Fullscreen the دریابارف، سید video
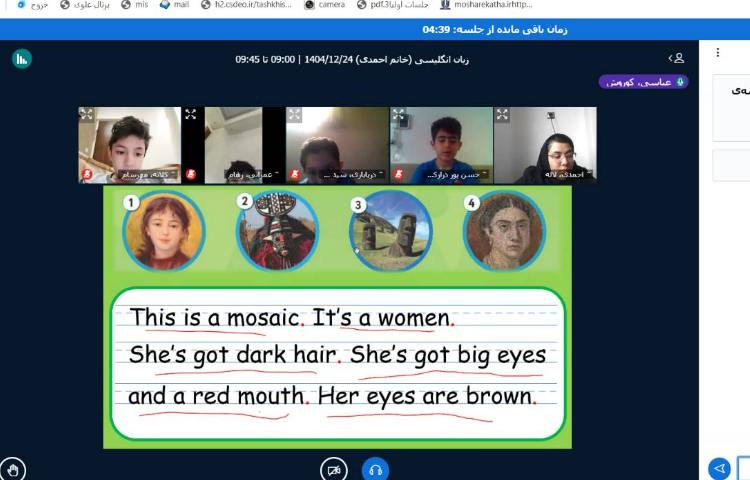The image size is (750, 480). pyautogui.click(x=294, y=114)
